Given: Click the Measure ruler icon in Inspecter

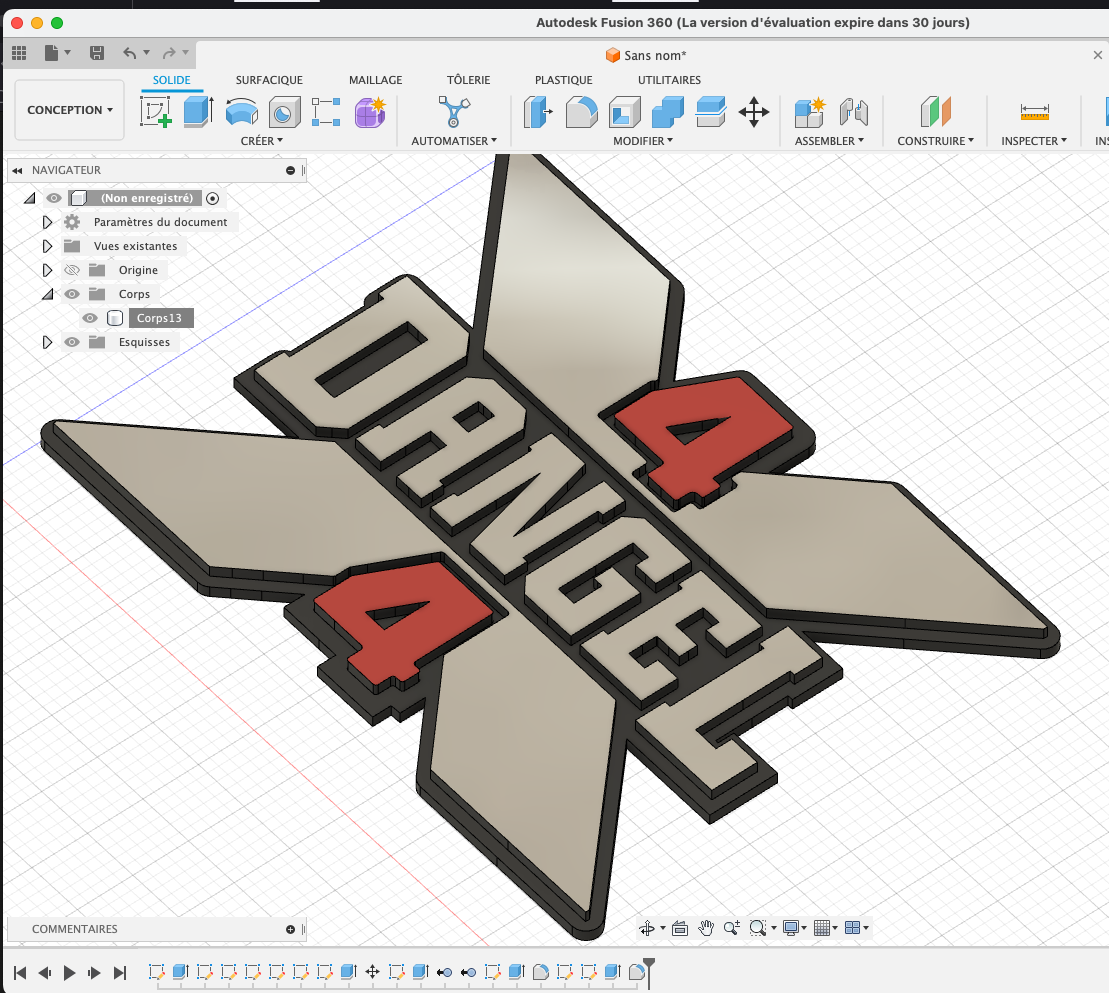Looking at the screenshot, I should (x=1034, y=111).
